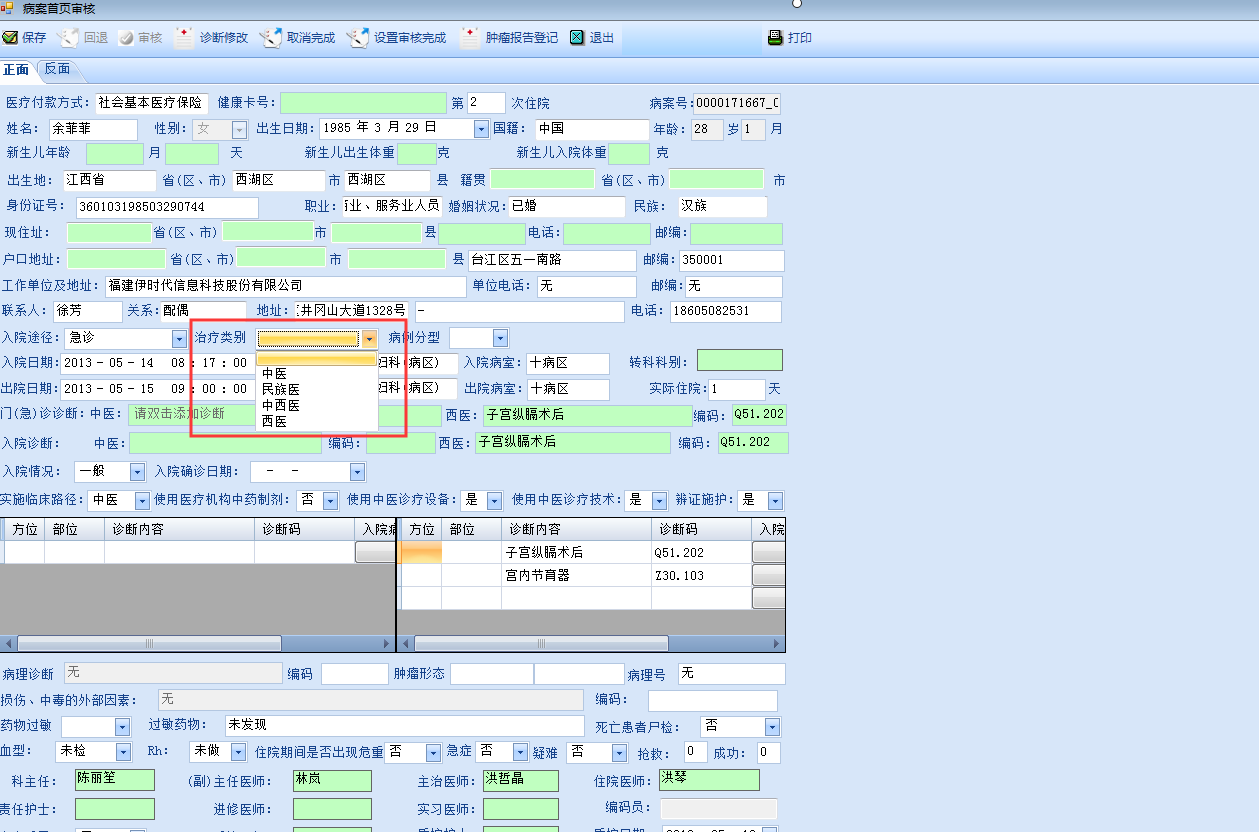Click 设置审核完成 toolbar icon
The height and width of the screenshot is (832, 1259).
(x=359, y=38)
